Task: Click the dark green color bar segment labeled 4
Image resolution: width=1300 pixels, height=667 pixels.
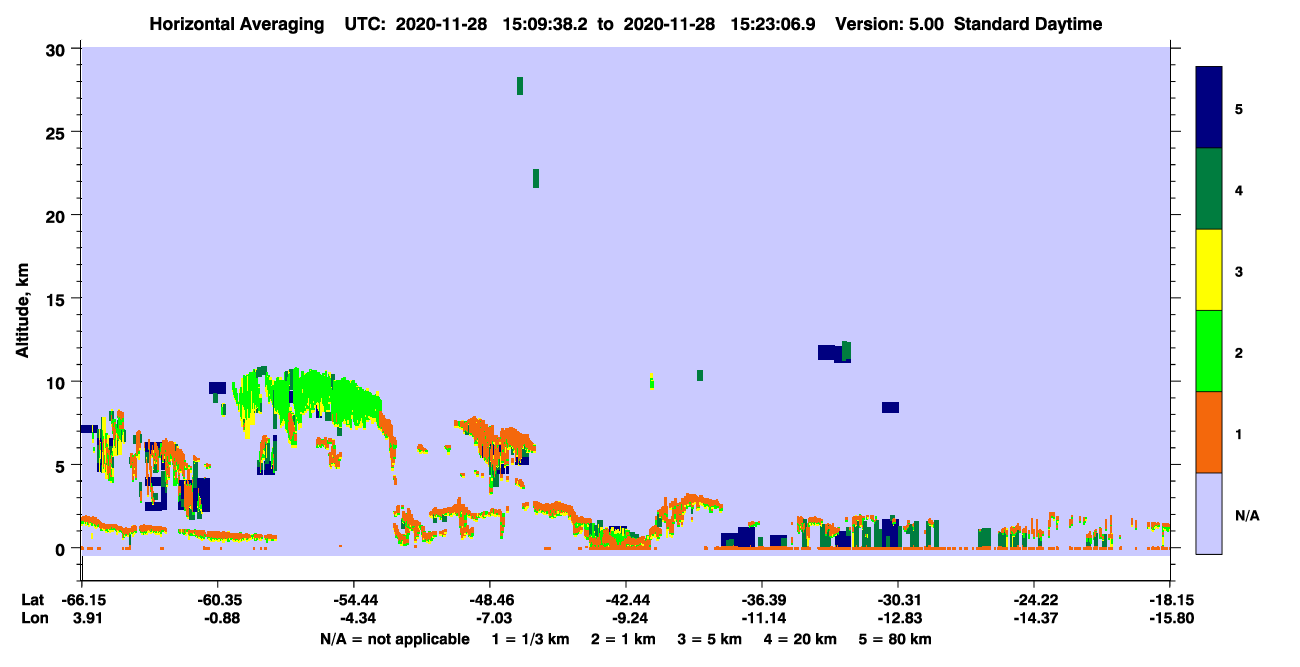Action: click(x=1209, y=189)
